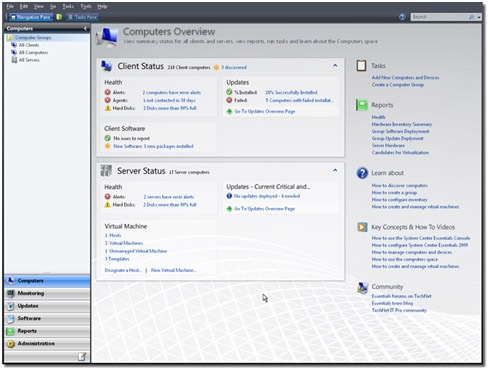Click the search magnifier icon
Screen dimensions: 489x370
click(x=471, y=17)
